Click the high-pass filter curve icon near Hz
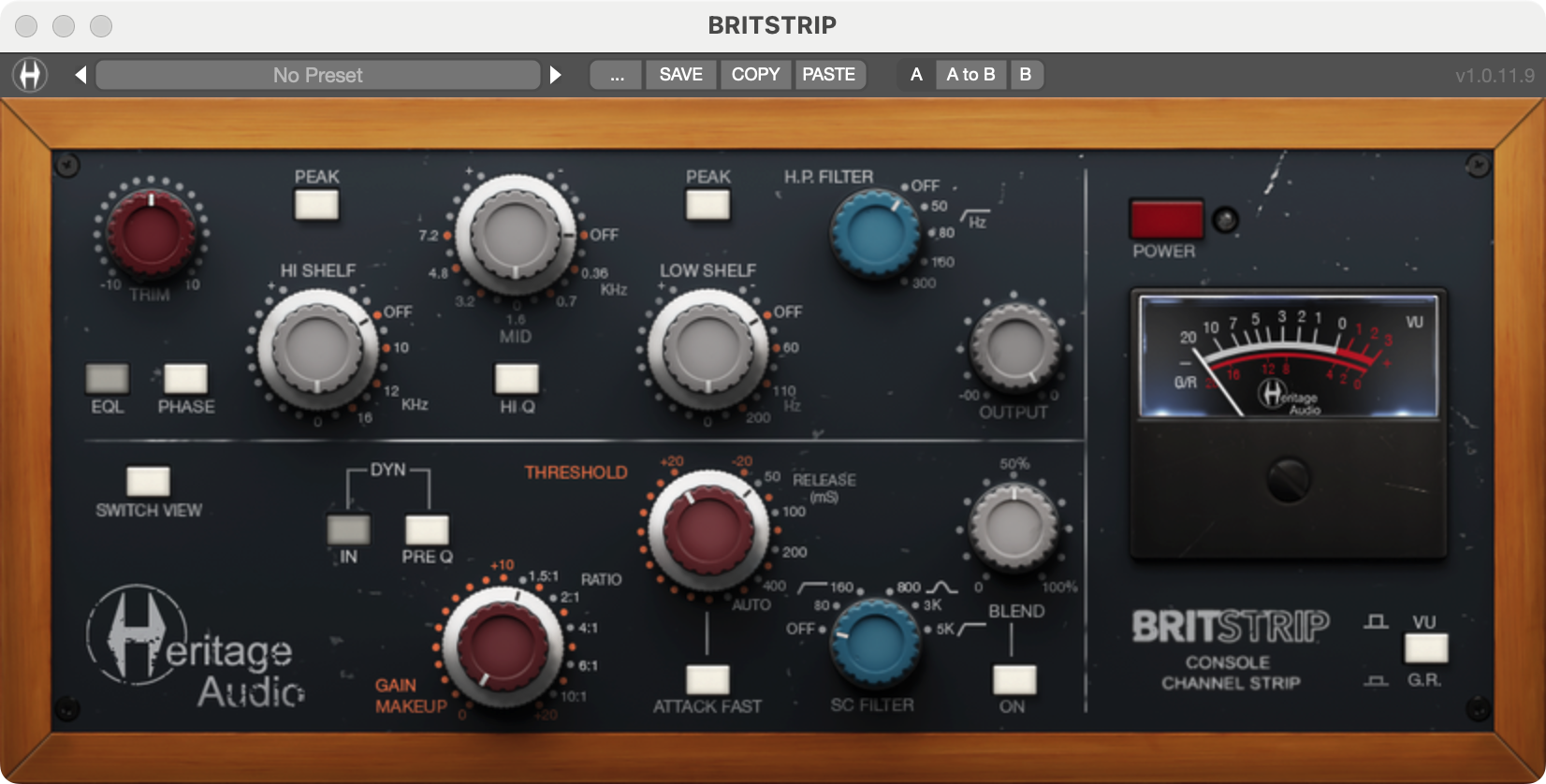This screenshot has width=1546, height=784. pyautogui.click(x=975, y=216)
